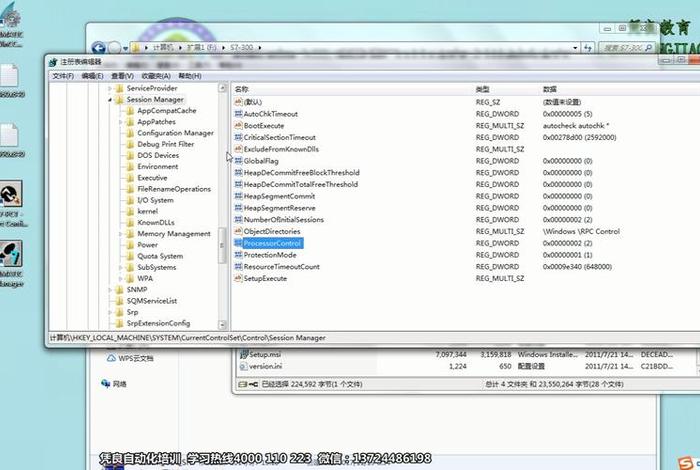Select the highlighted ProcessorControl value
Viewport: 700px width, 470px height.
tap(272, 243)
